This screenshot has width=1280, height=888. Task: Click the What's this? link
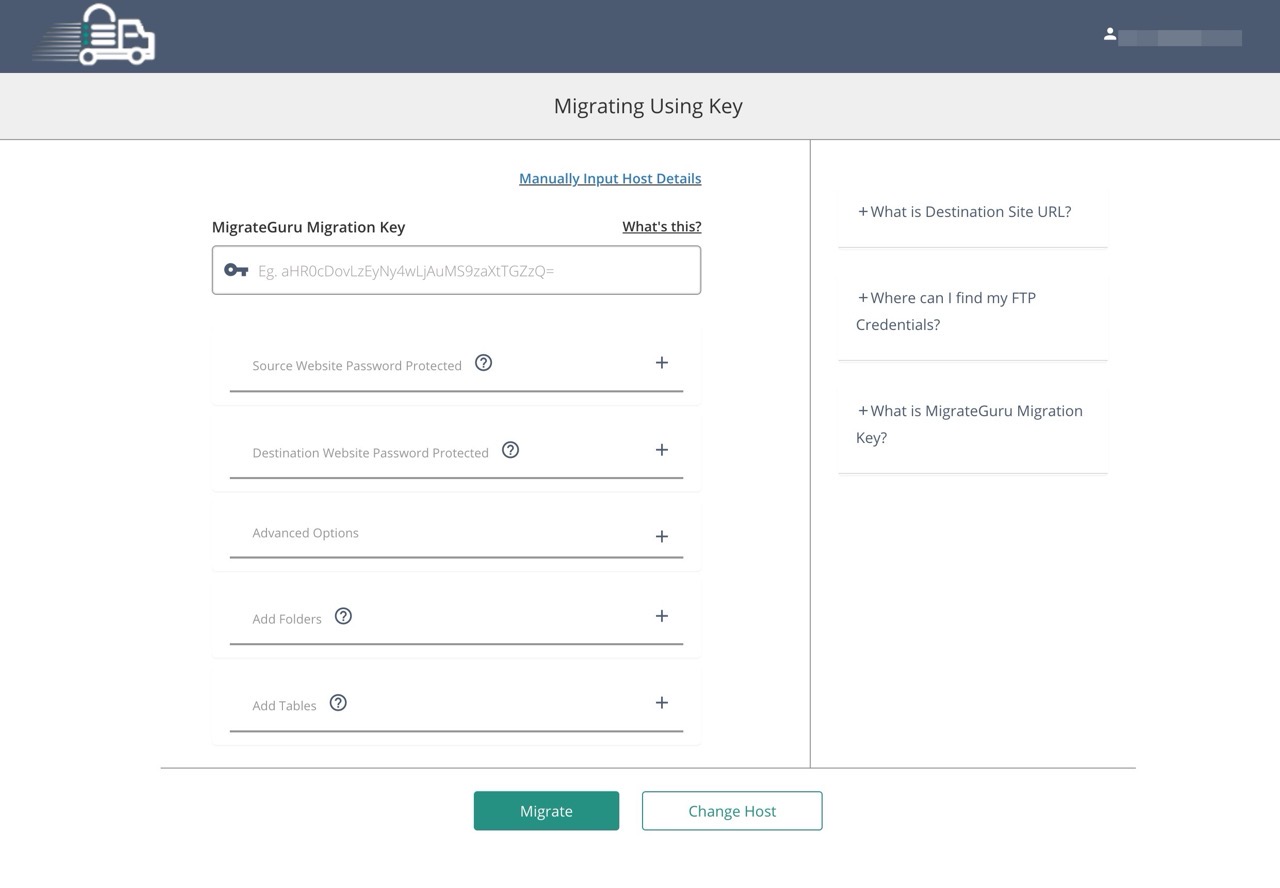coord(662,227)
